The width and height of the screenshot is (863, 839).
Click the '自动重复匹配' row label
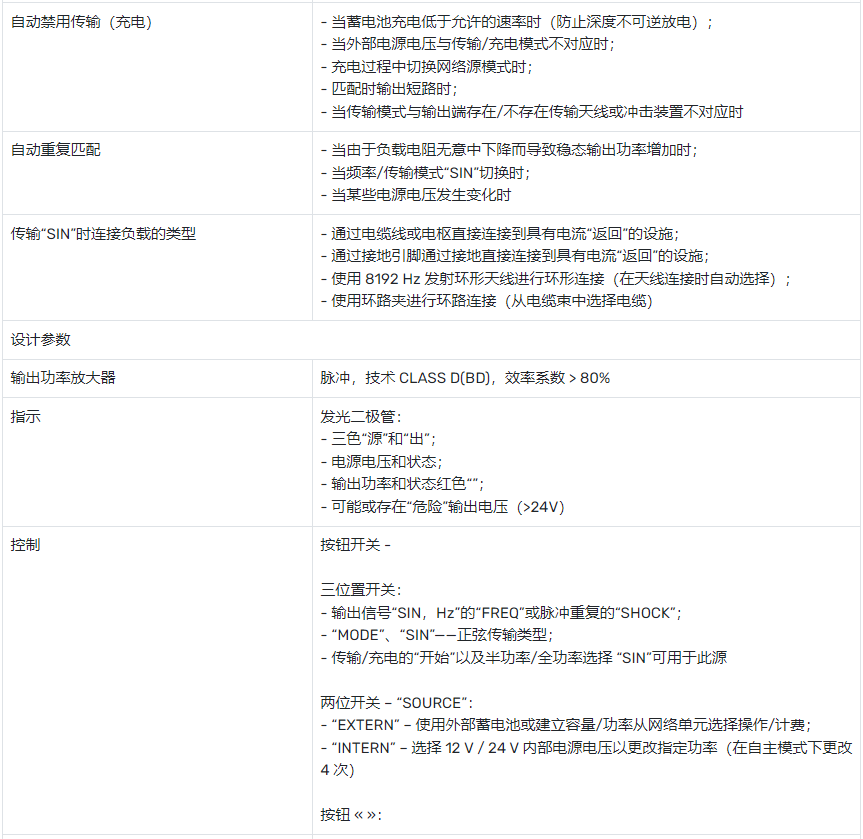coord(56,149)
